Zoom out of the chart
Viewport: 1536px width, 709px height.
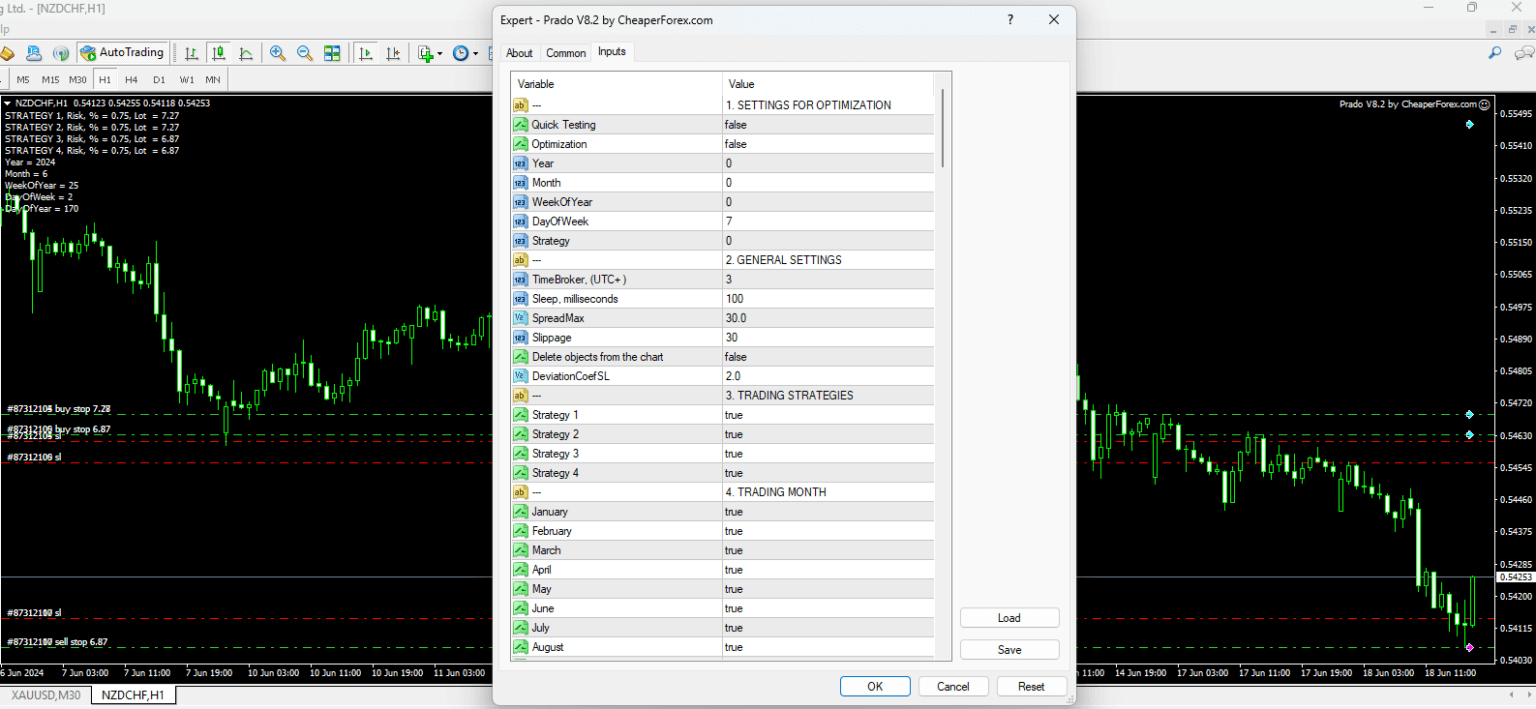tap(305, 53)
